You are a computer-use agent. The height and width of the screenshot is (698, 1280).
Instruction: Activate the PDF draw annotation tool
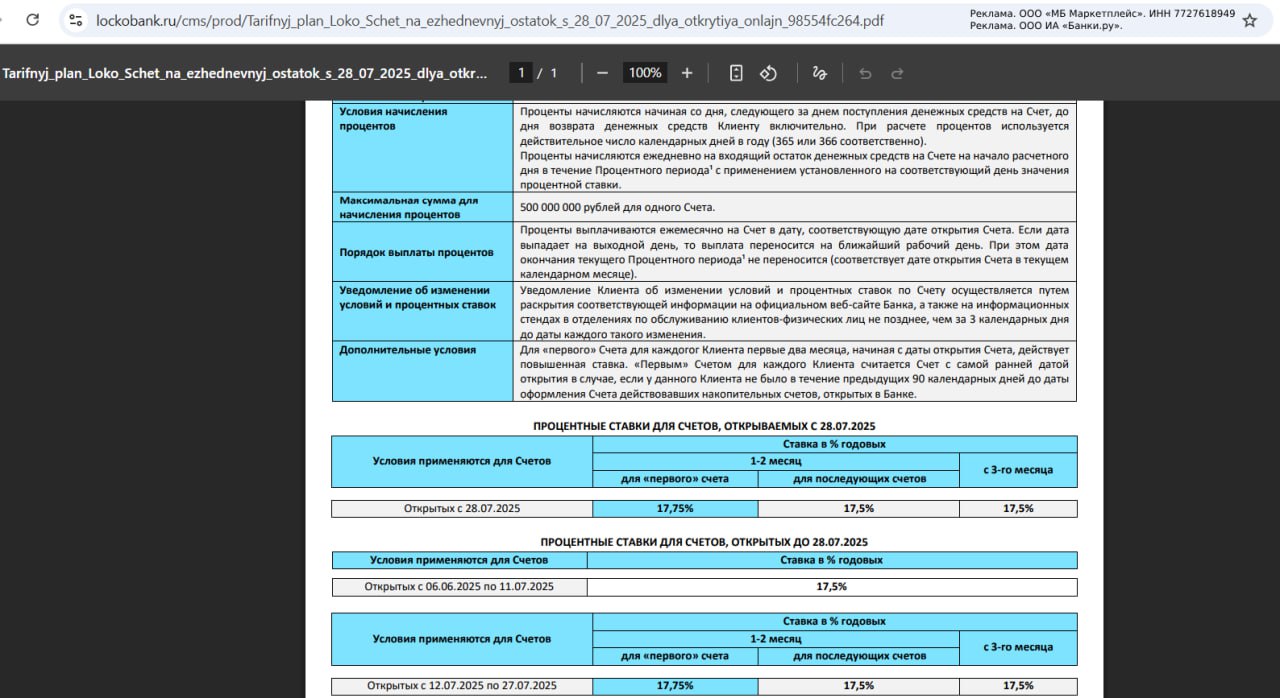(820, 73)
